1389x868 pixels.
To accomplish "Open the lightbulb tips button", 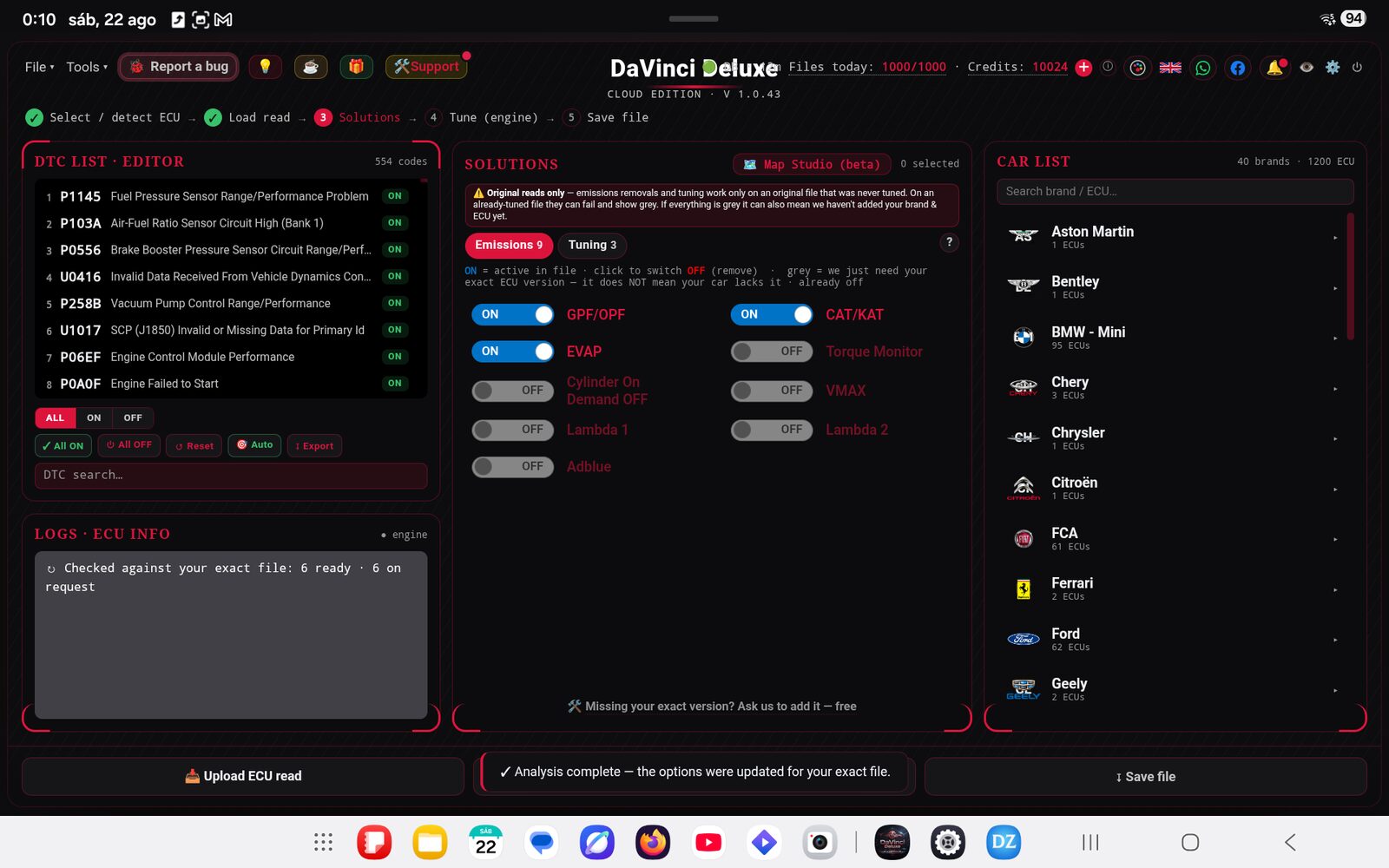I will (265, 67).
